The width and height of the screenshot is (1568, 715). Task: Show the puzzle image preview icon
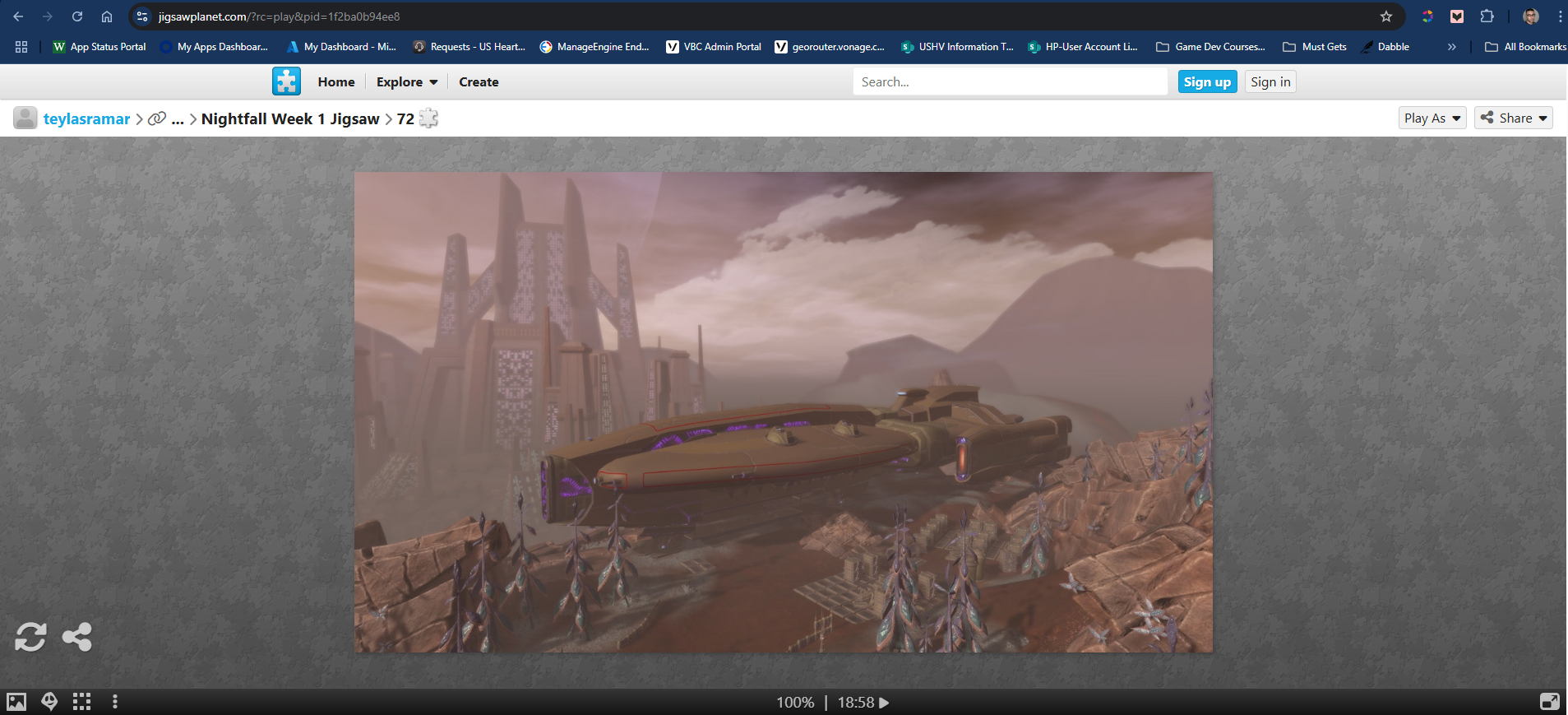point(16,702)
